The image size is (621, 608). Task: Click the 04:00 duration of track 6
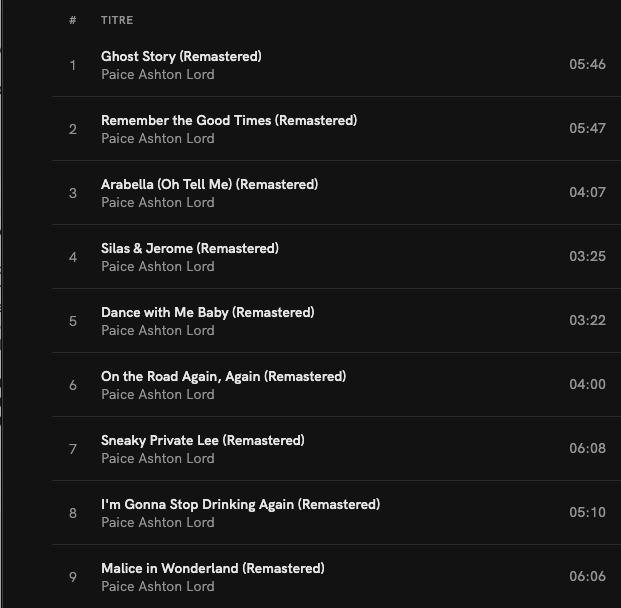(x=587, y=385)
